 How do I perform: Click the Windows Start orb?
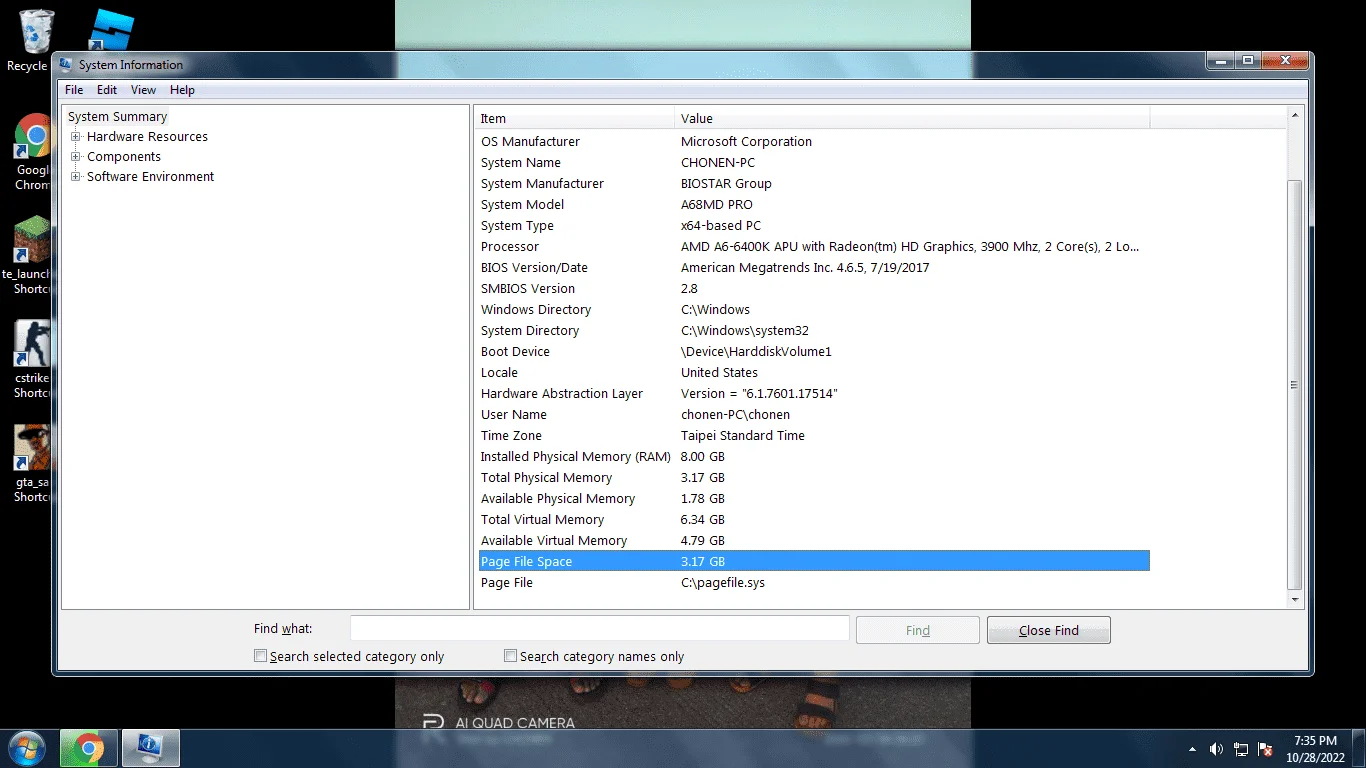(x=26, y=748)
